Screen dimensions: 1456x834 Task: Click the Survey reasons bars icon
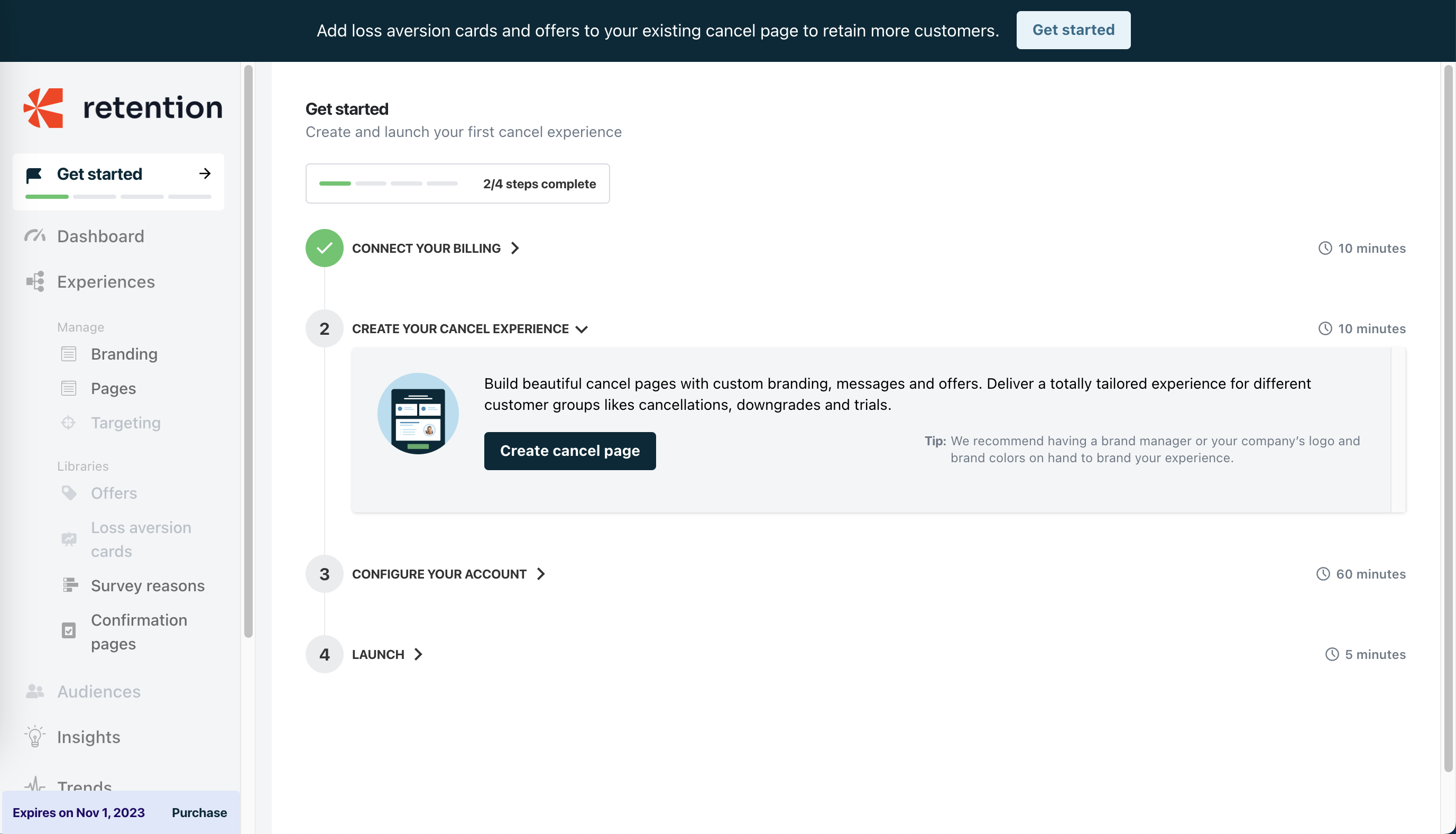[69, 585]
